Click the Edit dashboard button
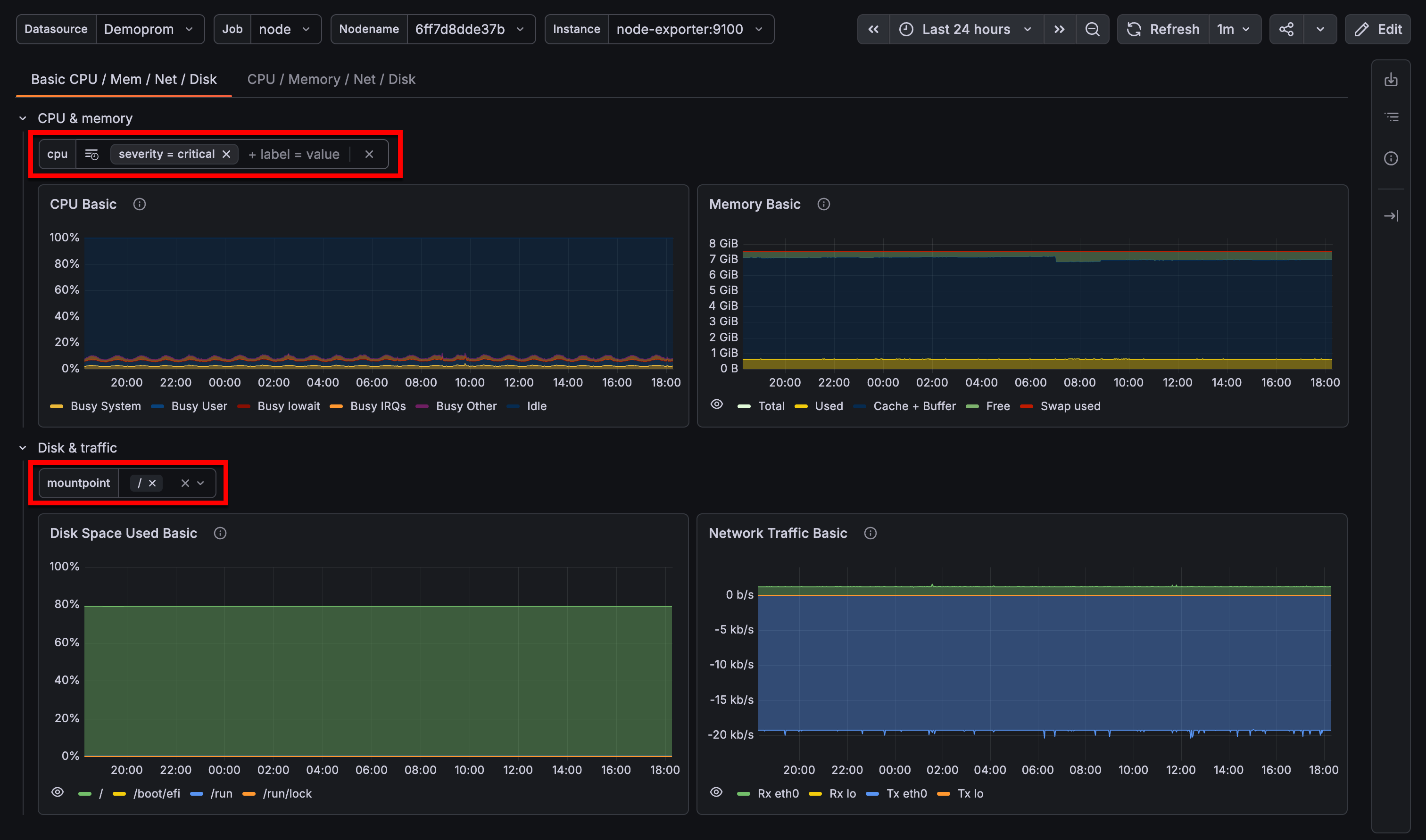 [1377, 29]
